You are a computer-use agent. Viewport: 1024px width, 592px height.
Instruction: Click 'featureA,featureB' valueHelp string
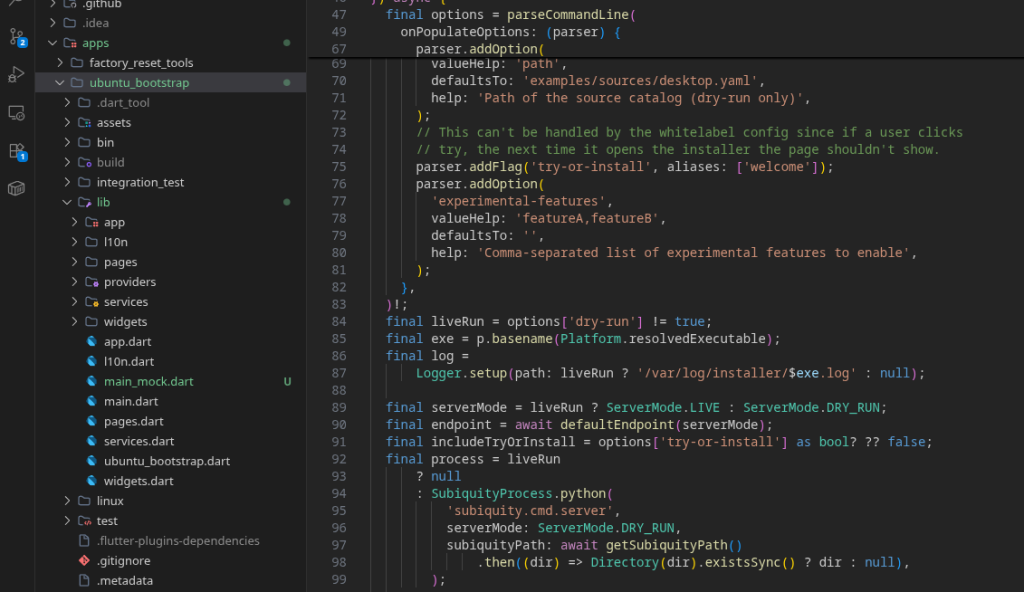586,218
